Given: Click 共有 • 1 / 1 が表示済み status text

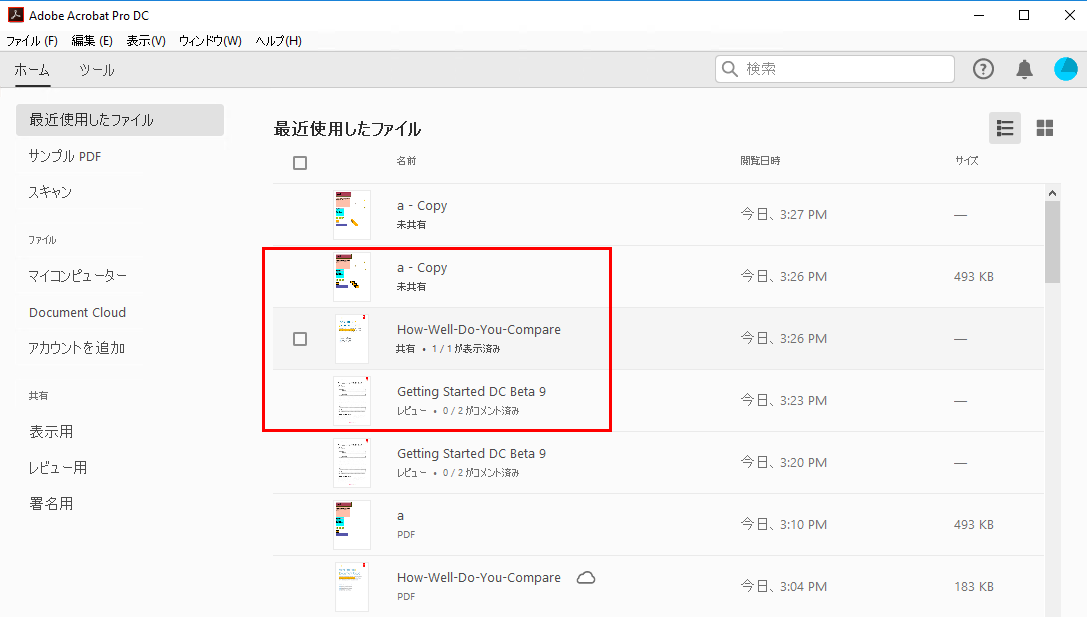Looking at the screenshot, I should 448,349.
